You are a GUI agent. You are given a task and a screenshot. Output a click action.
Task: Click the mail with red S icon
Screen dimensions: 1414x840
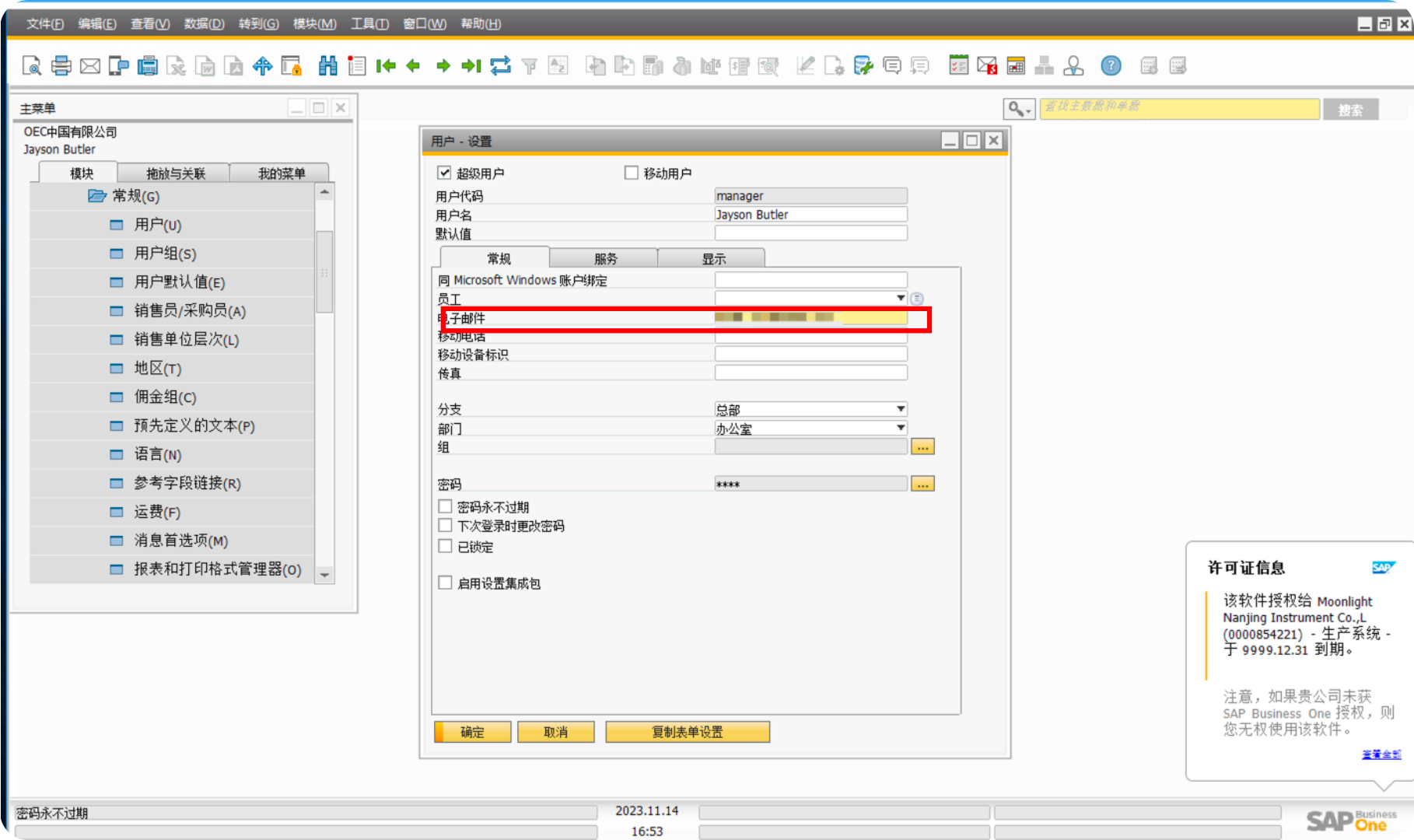(987, 66)
